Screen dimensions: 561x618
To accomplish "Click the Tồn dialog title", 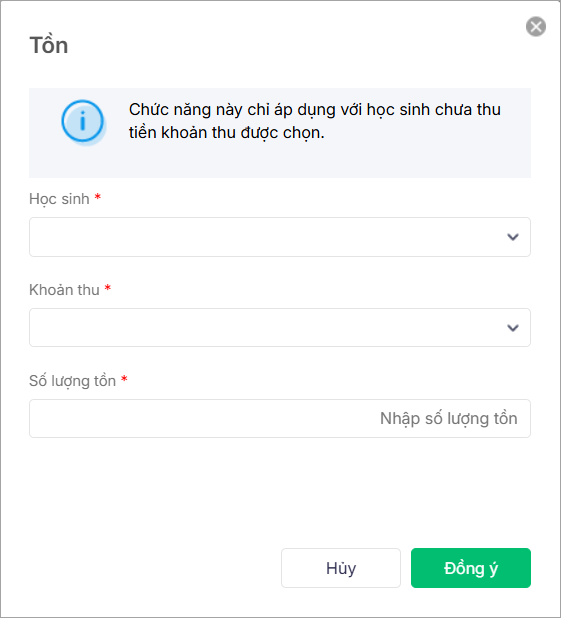I will pos(49,45).
